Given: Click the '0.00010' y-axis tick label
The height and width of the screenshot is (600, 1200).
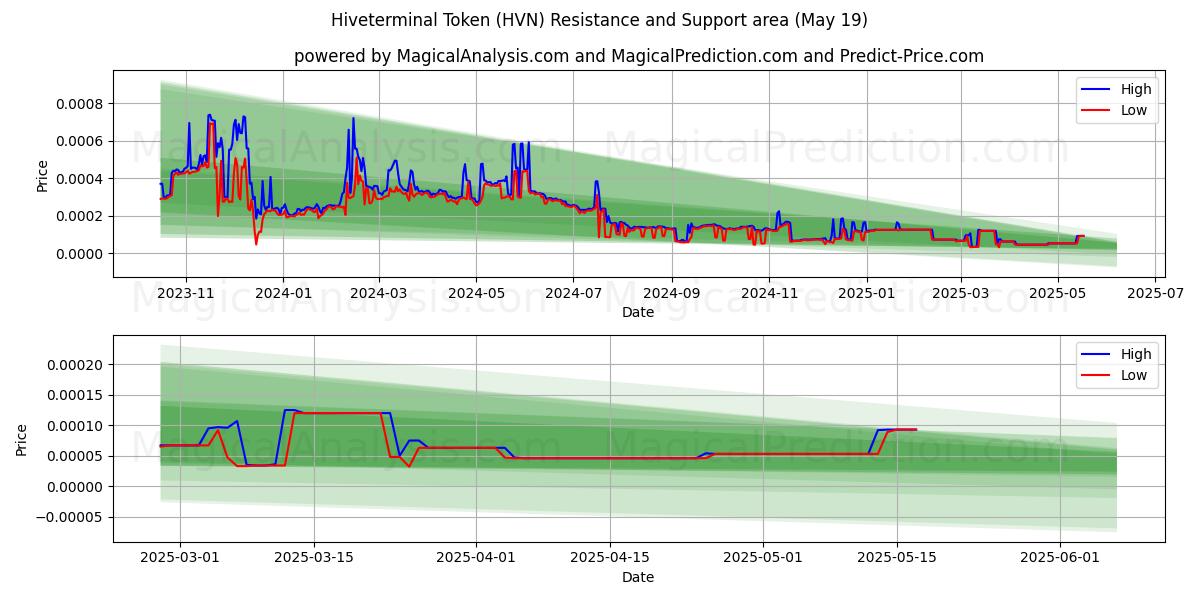Looking at the screenshot, I should (x=77, y=426).
